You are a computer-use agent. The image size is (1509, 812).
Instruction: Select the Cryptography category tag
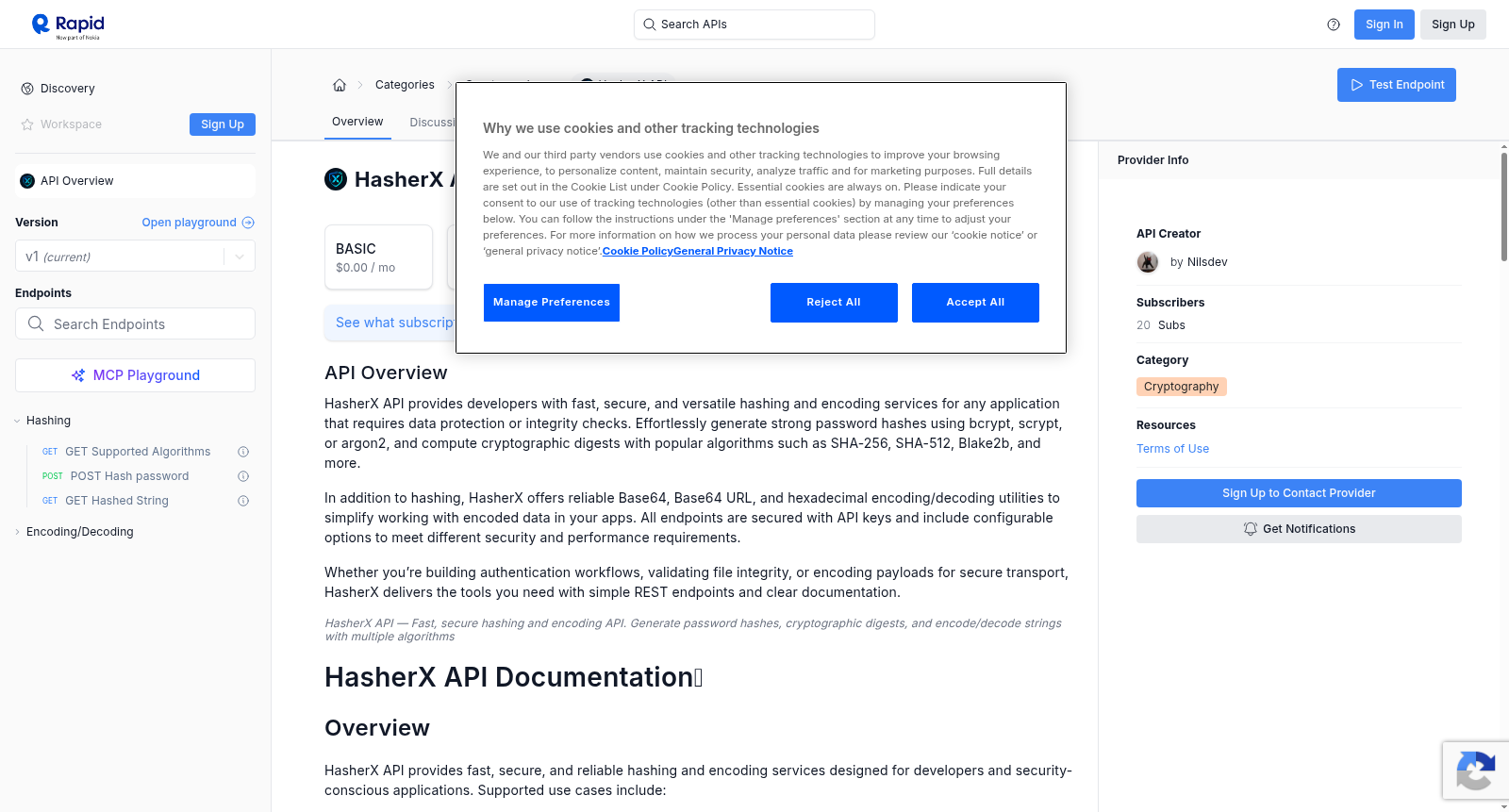click(1181, 387)
